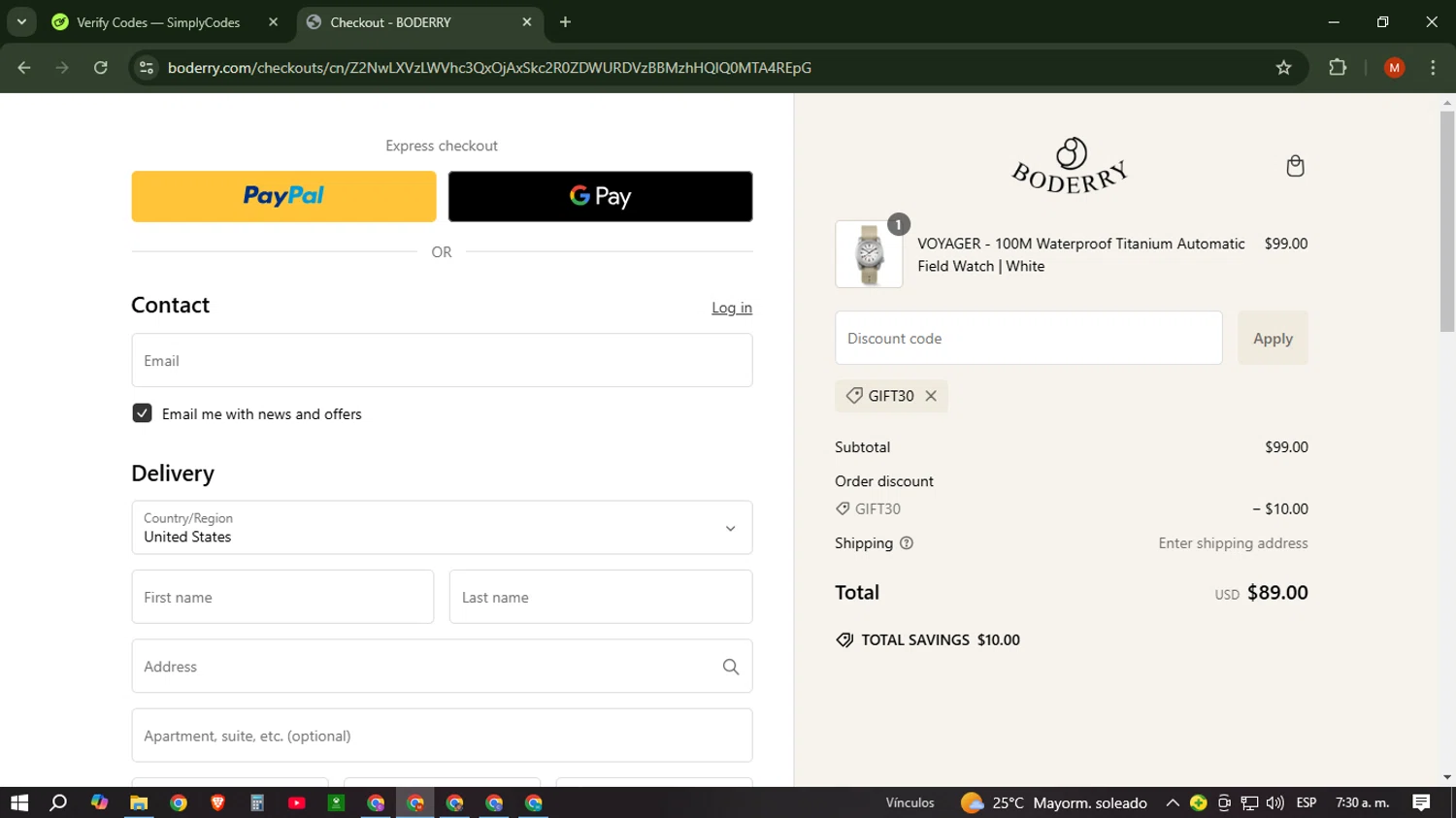
Task: Click the clock showing 7:30 a. m.
Action: tap(1363, 802)
